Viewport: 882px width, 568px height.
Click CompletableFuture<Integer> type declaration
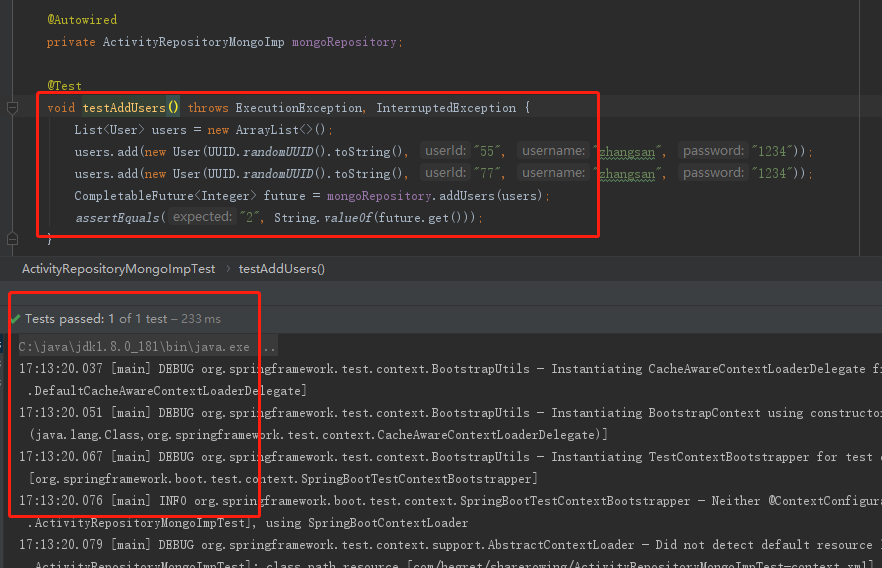pyautogui.click(x=165, y=196)
